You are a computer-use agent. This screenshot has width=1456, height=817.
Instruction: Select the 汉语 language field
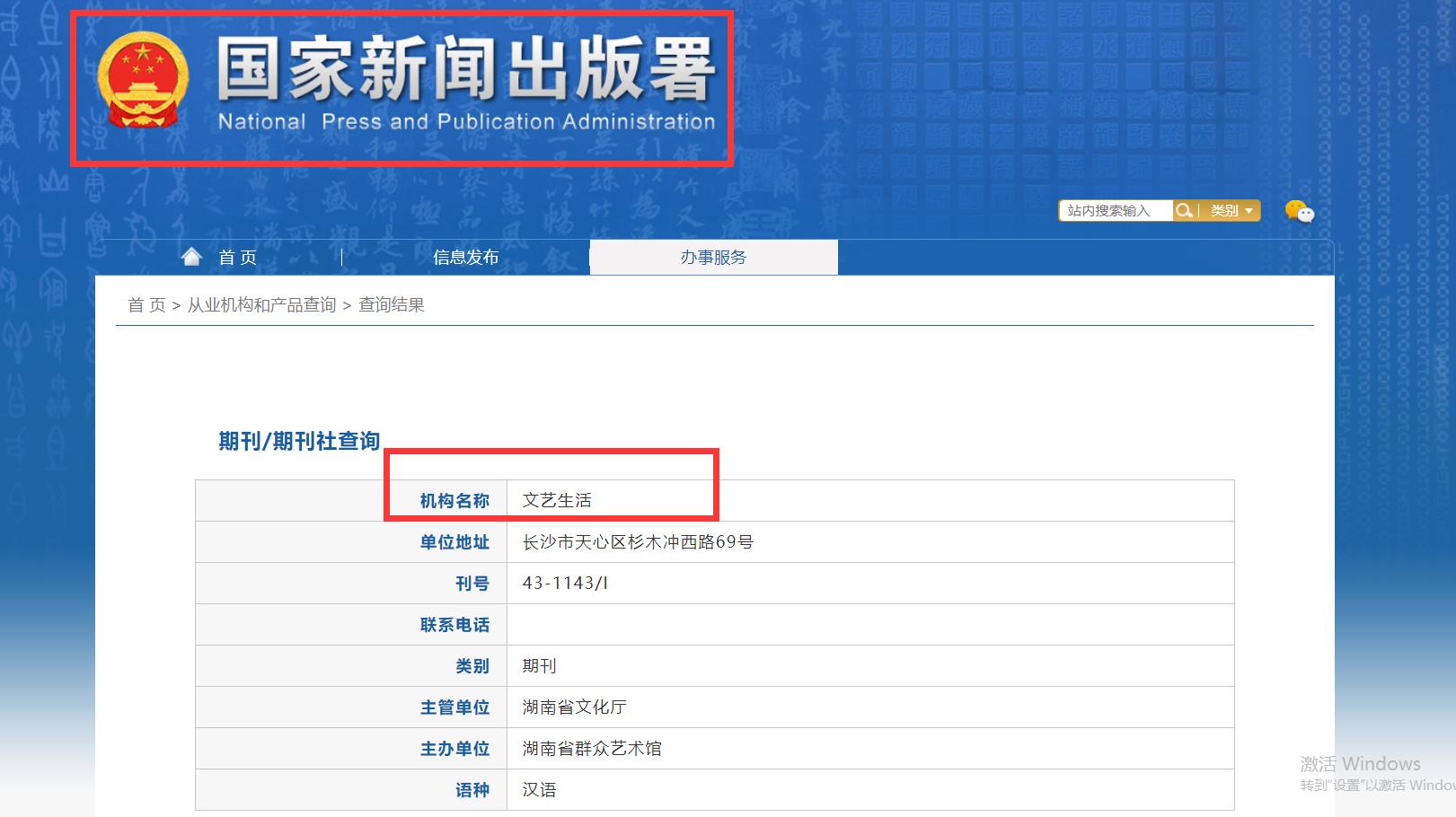click(539, 789)
